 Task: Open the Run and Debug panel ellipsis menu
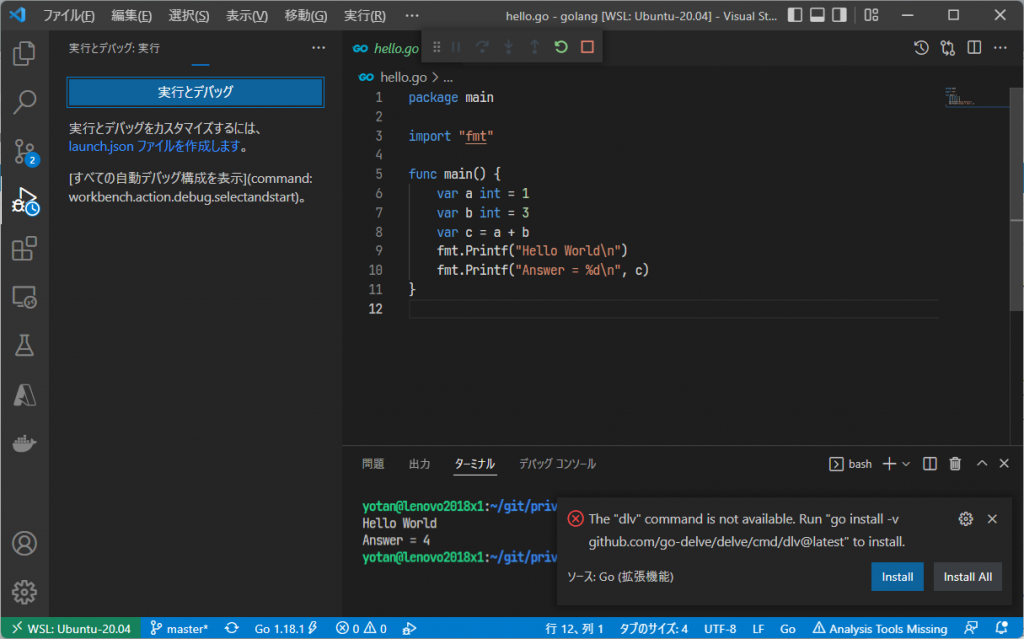318,48
